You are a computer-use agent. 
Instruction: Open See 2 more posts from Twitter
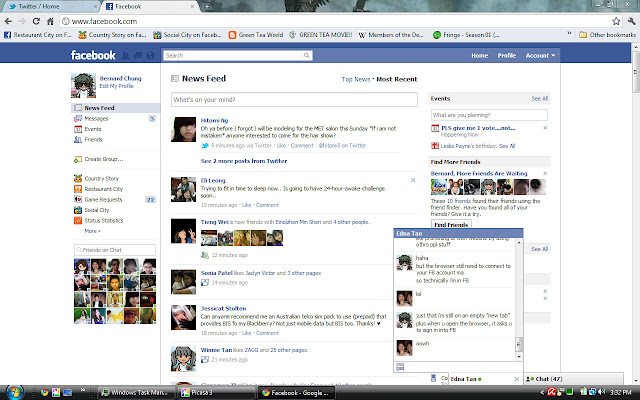(244, 161)
